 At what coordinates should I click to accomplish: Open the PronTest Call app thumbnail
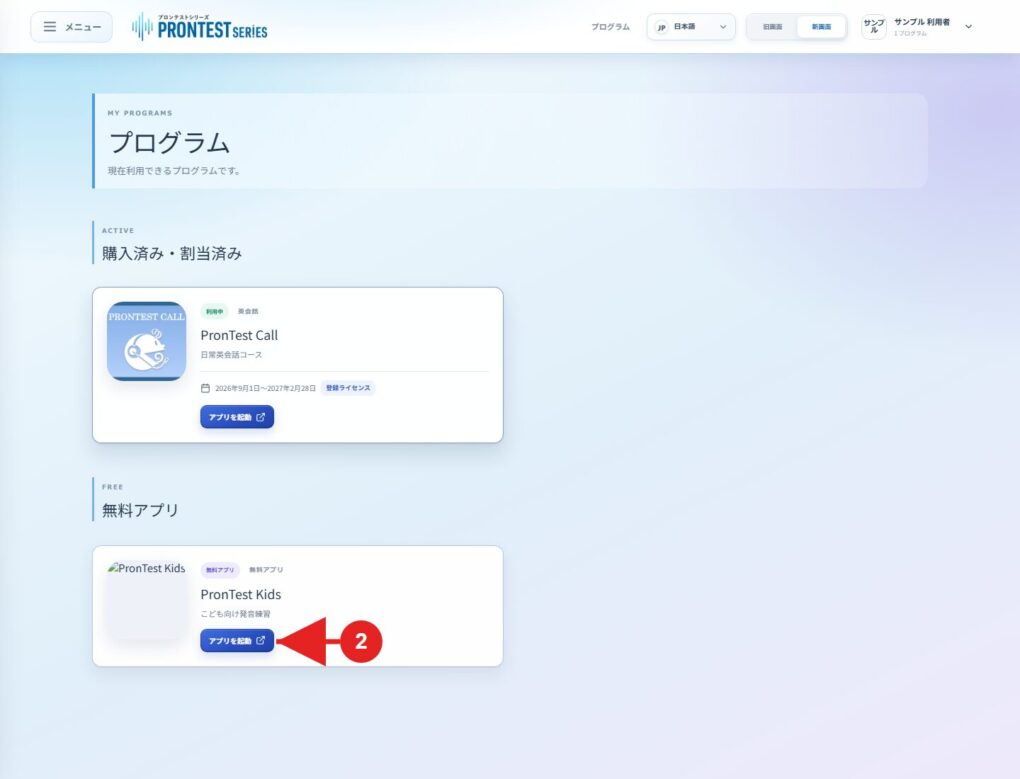146,341
